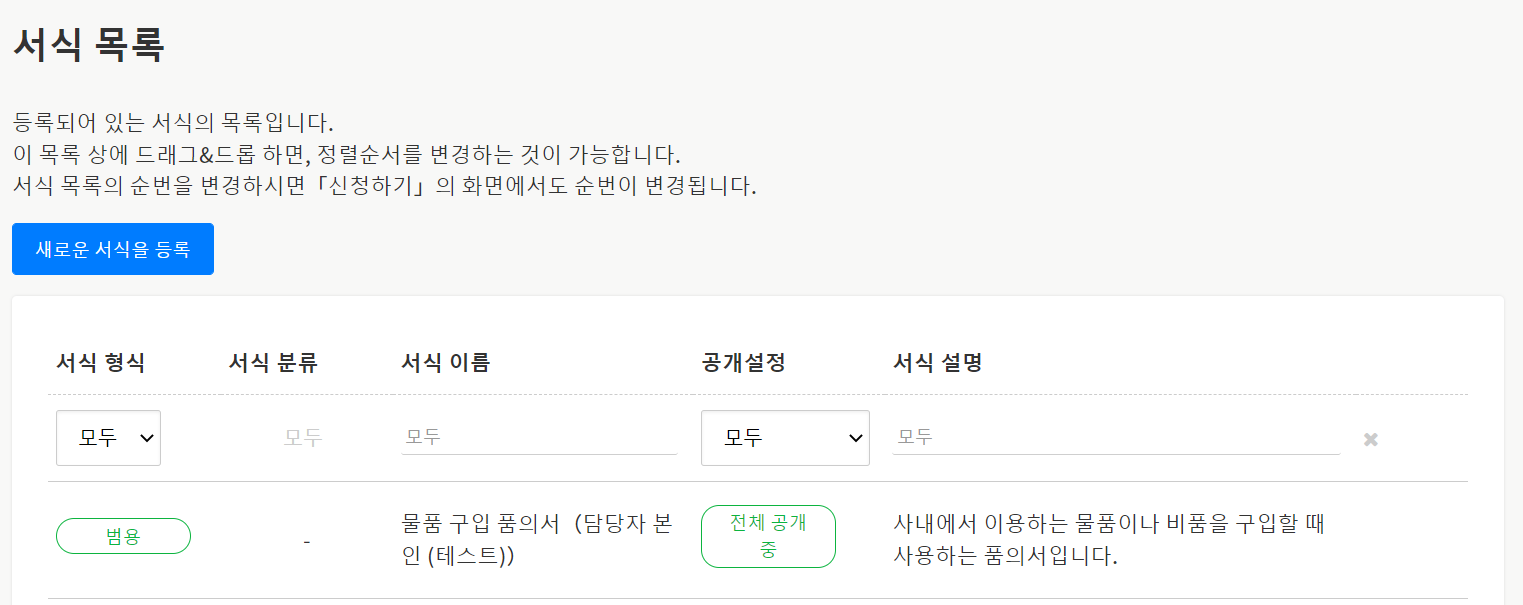Focus the 서식 설명 filter field
Viewport: 1523px width, 605px height.
(x=1115, y=438)
